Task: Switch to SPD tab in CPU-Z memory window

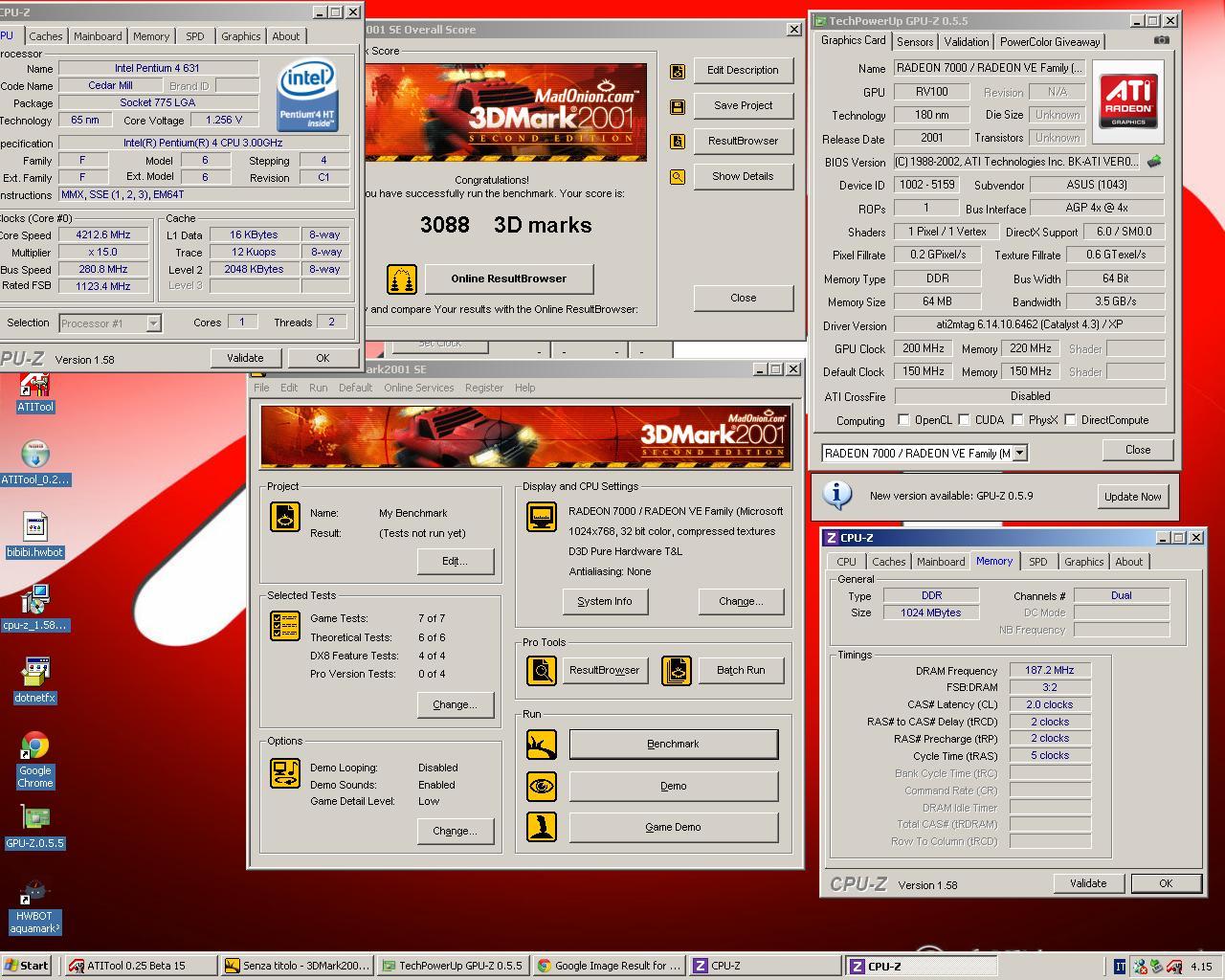Action: pyautogui.click(x=1038, y=562)
